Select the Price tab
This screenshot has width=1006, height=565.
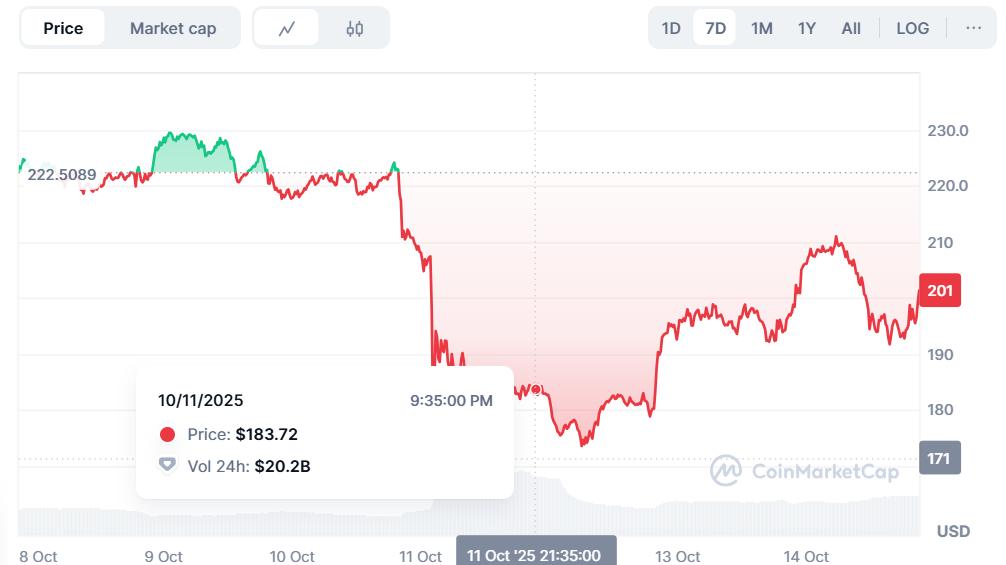[63, 28]
